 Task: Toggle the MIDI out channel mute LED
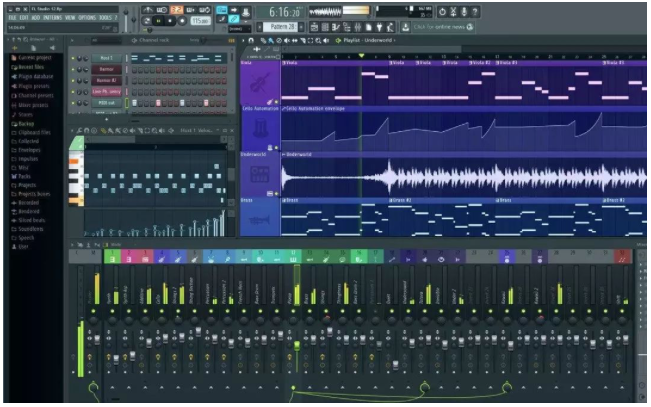coord(73,103)
